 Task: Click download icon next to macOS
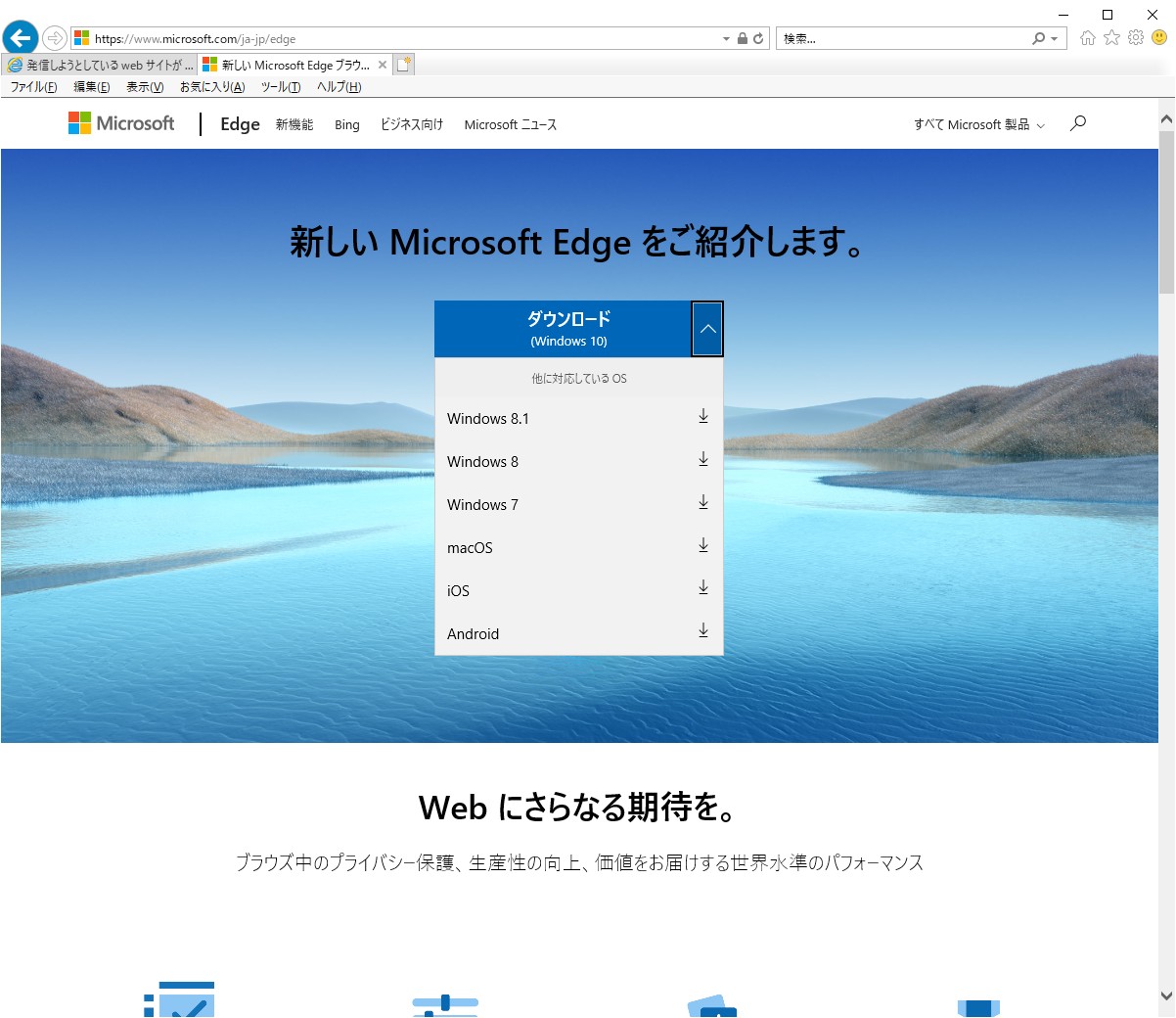click(703, 546)
